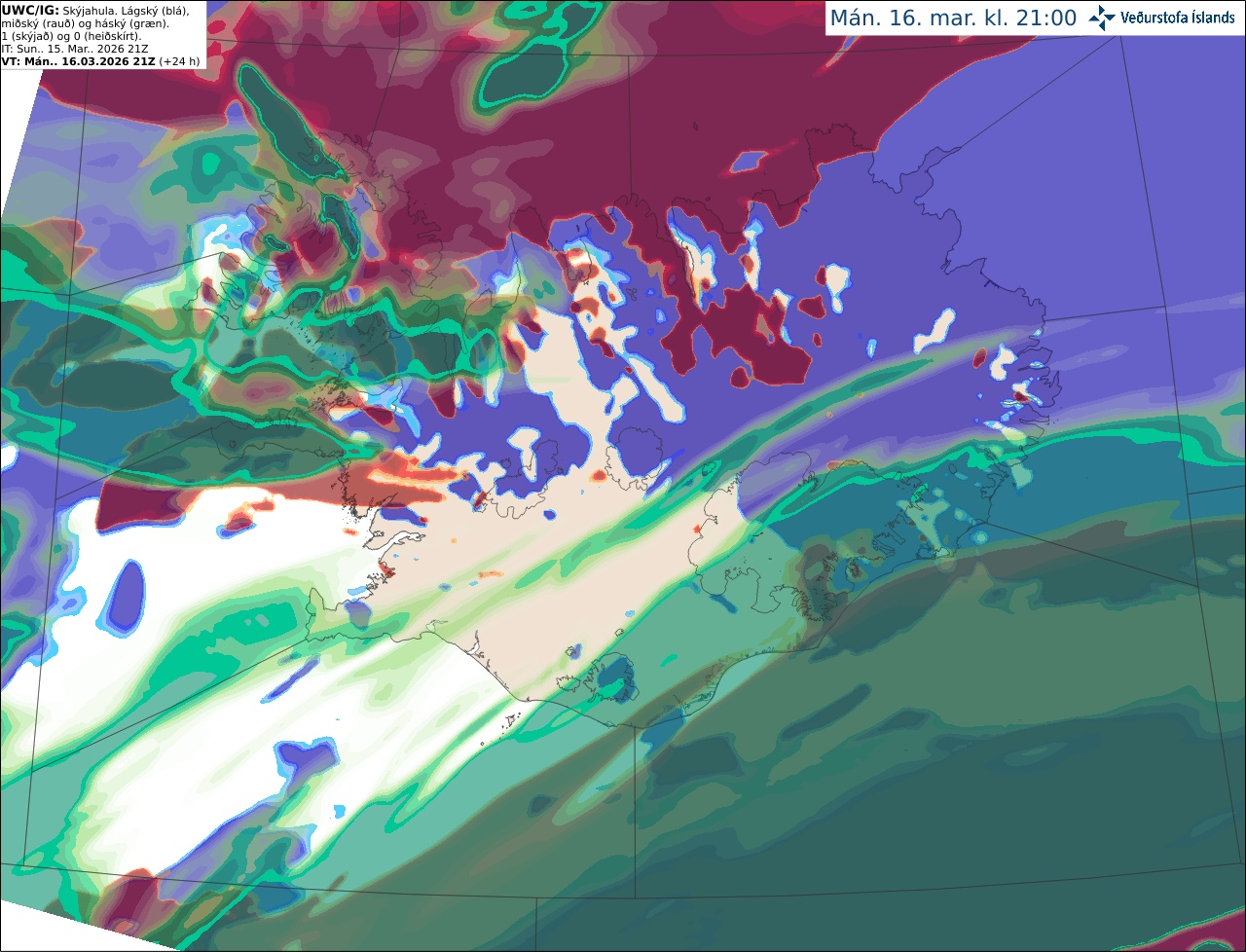Screen dimensions: 1246x952
Task: Click the valid time "VT: Mán.. 16.03.2026 21Z"
Action: pos(79,61)
